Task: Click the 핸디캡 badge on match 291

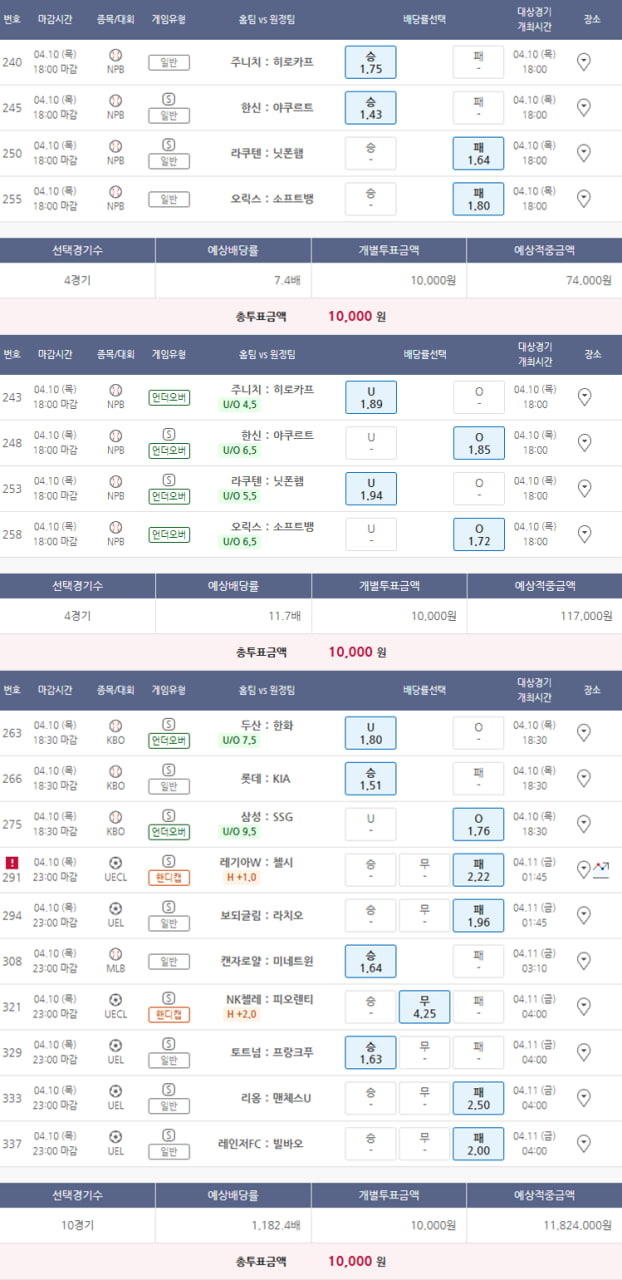Action: click(169, 877)
